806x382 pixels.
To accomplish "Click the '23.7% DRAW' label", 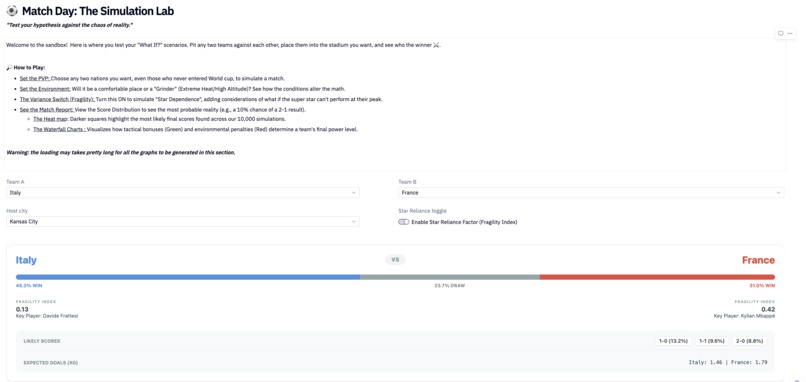I will coord(449,285).
